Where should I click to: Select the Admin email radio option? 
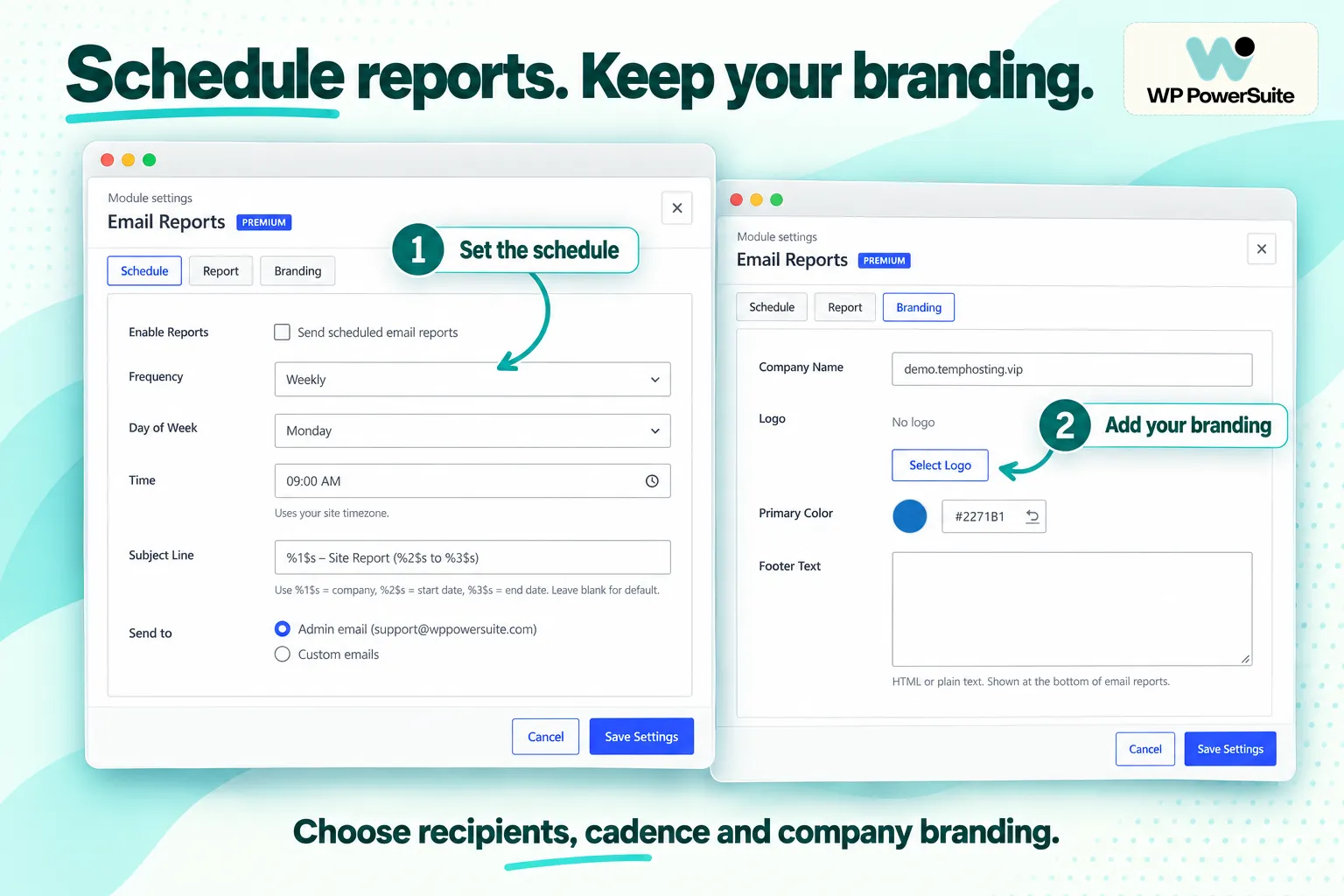pyautogui.click(x=282, y=629)
